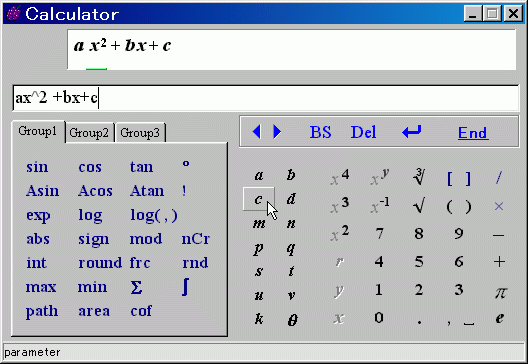
Task: Insert the cos function
Action: click(90, 167)
